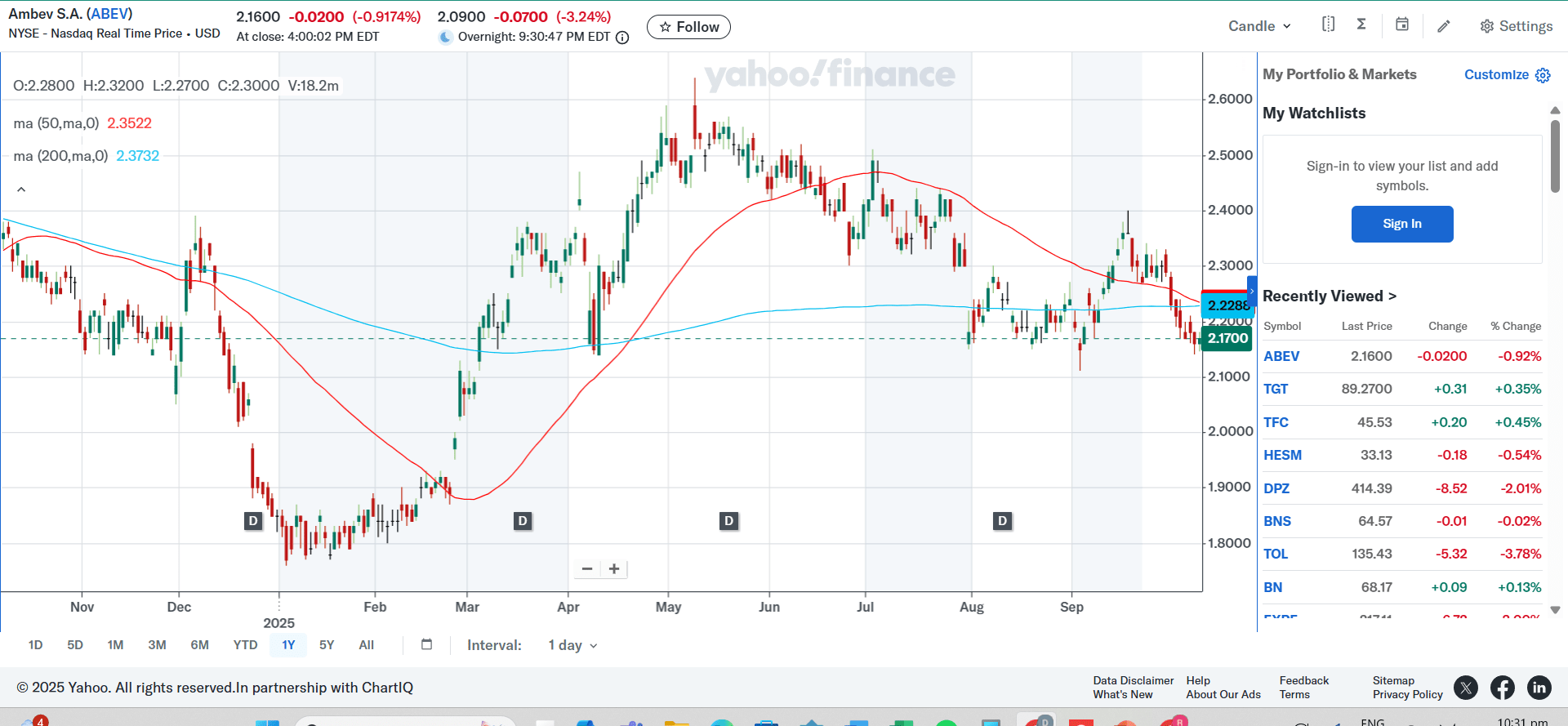Open the Terms footer link
This screenshot has width=1568, height=726.
[1294, 694]
